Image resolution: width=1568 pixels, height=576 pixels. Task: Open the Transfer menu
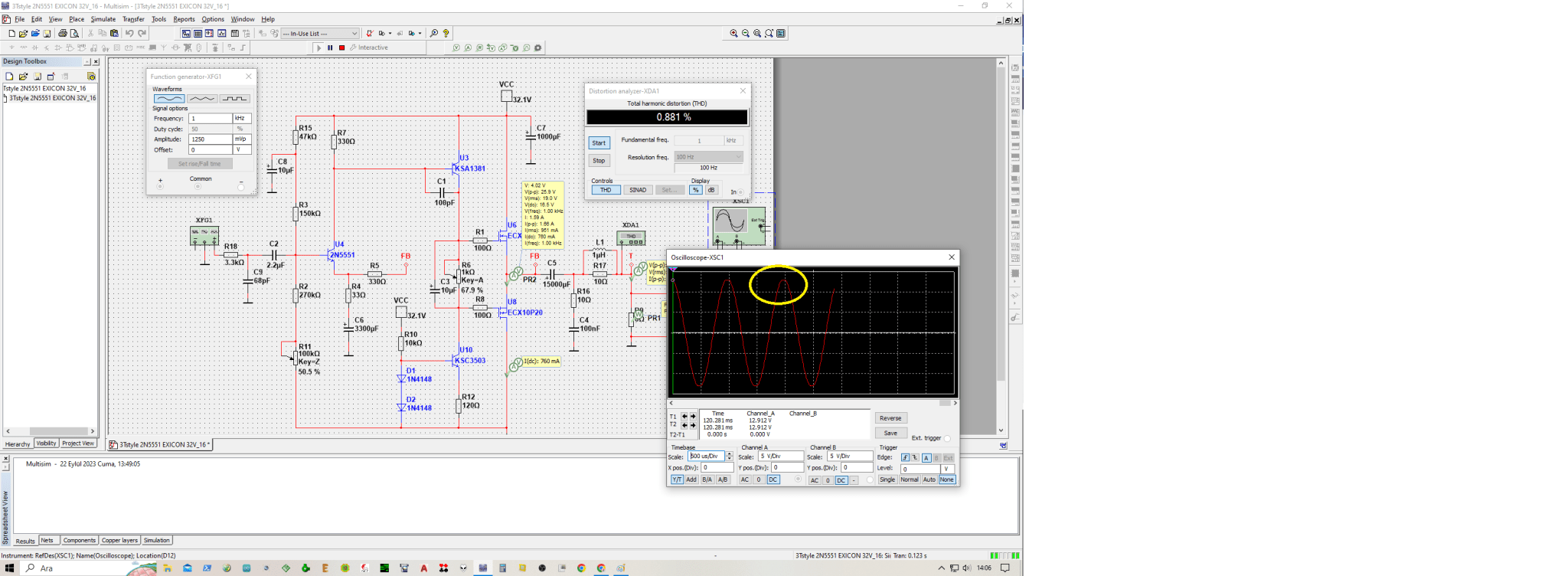[x=133, y=19]
